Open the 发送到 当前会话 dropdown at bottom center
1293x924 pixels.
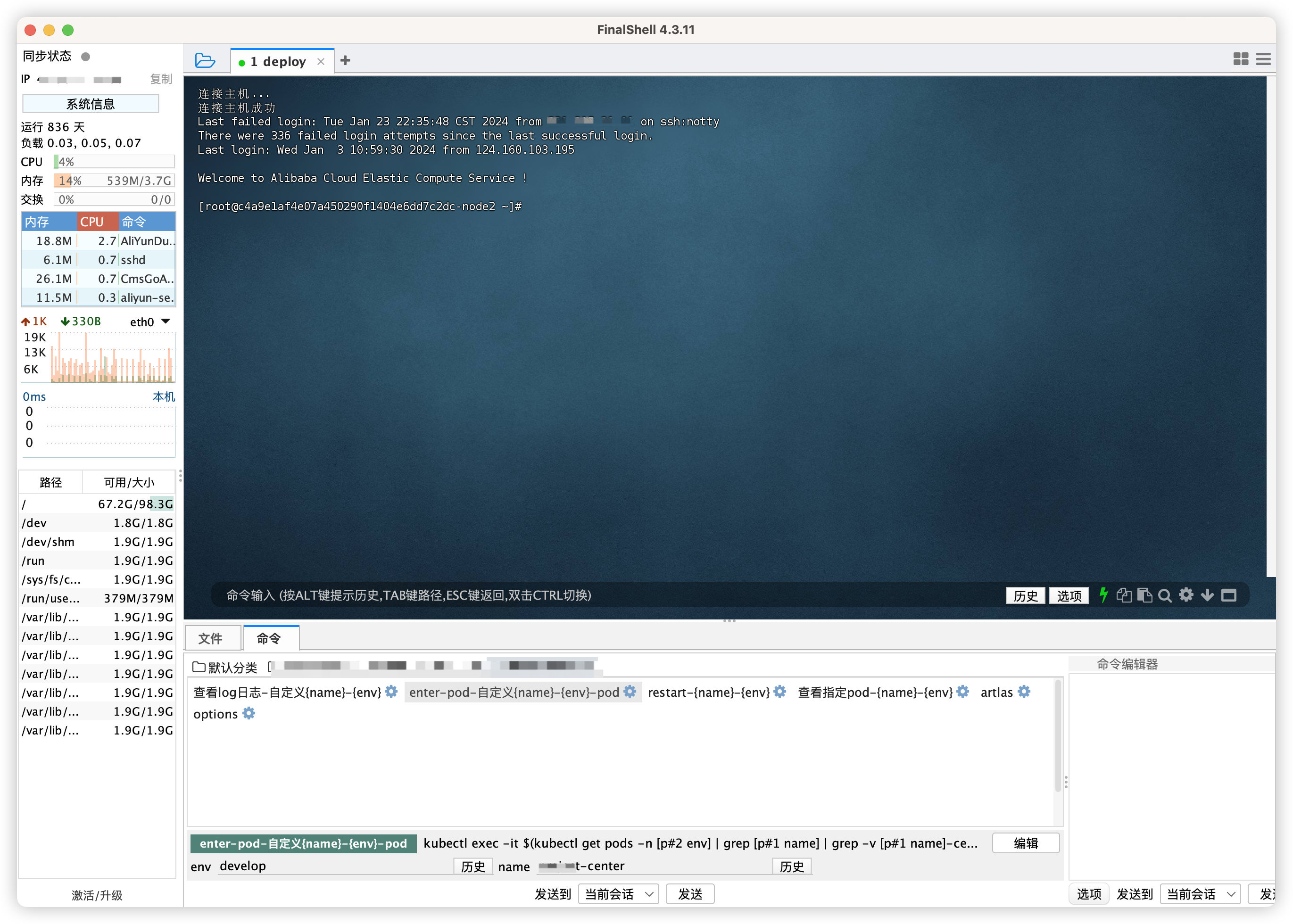[x=618, y=894]
